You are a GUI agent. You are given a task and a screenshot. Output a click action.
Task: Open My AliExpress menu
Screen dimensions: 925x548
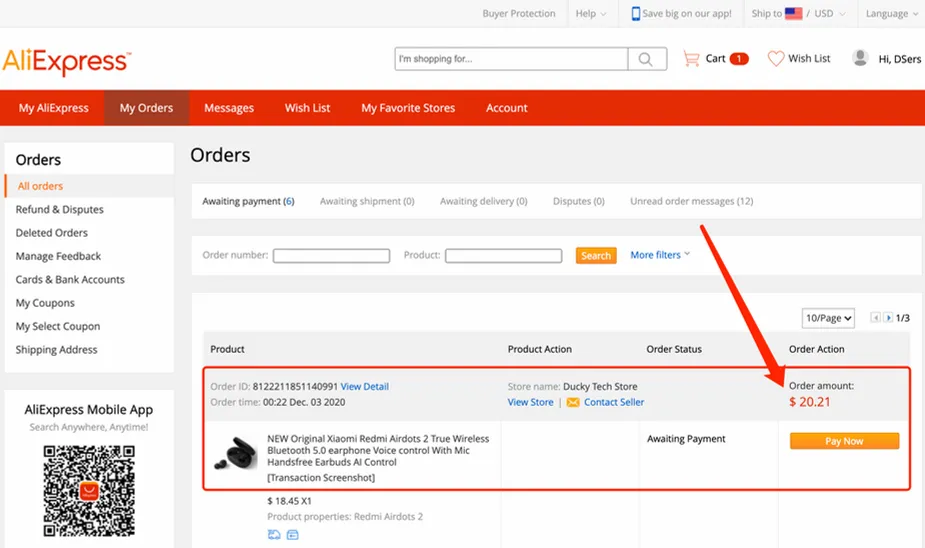point(53,108)
